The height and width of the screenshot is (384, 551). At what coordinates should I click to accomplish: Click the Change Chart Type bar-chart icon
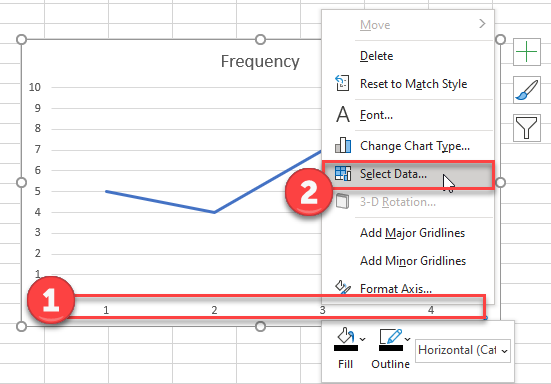(343, 145)
